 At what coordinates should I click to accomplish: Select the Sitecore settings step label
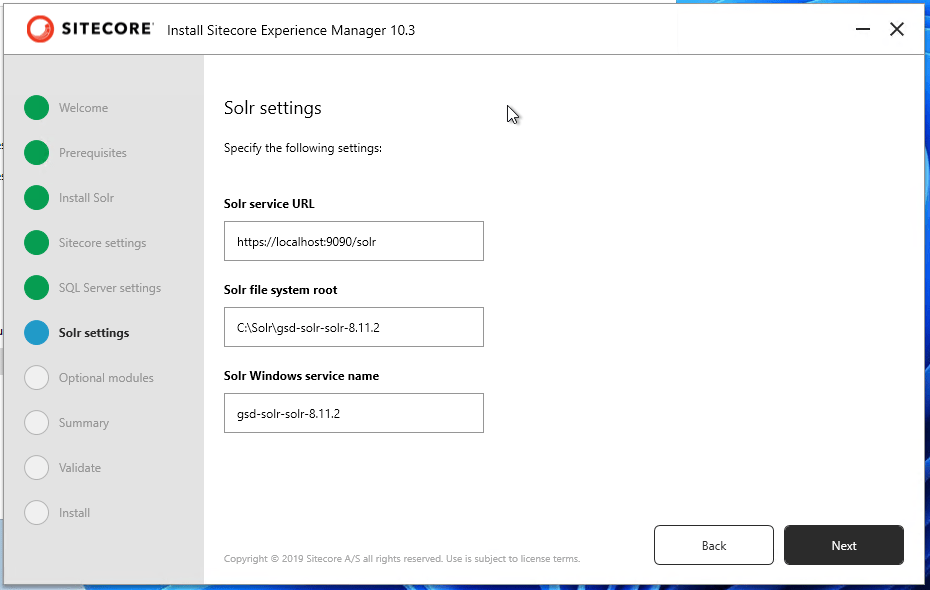click(x=102, y=243)
